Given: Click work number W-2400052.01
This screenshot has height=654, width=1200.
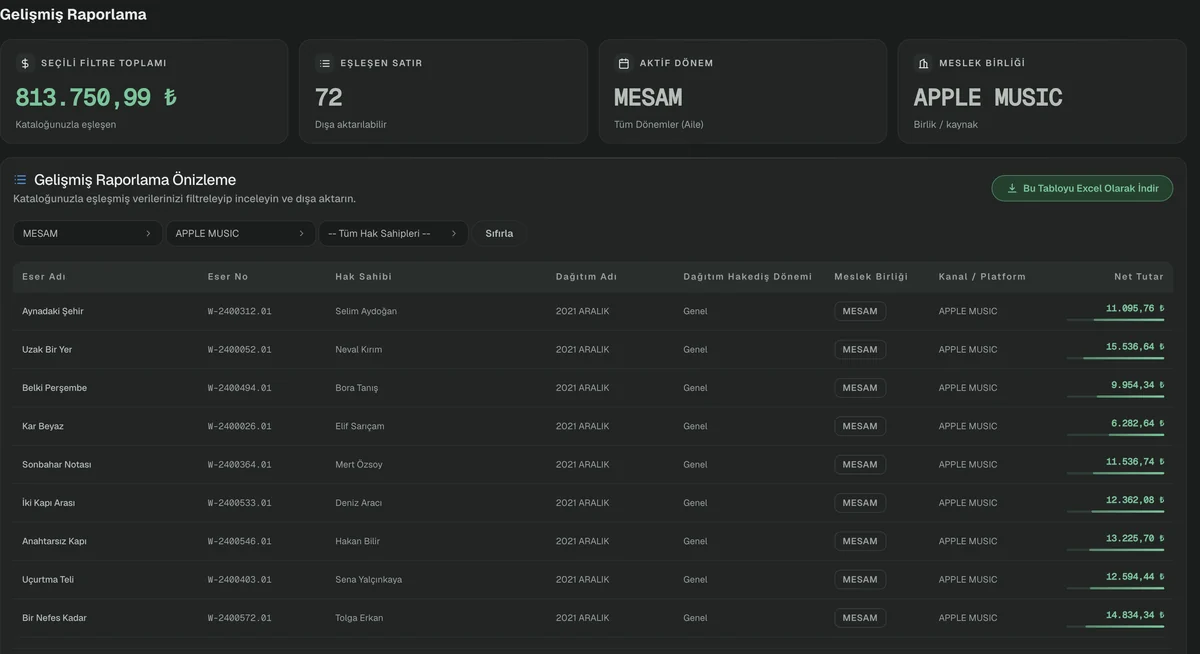Looking at the screenshot, I should pyautogui.click(x=240, y=350).
